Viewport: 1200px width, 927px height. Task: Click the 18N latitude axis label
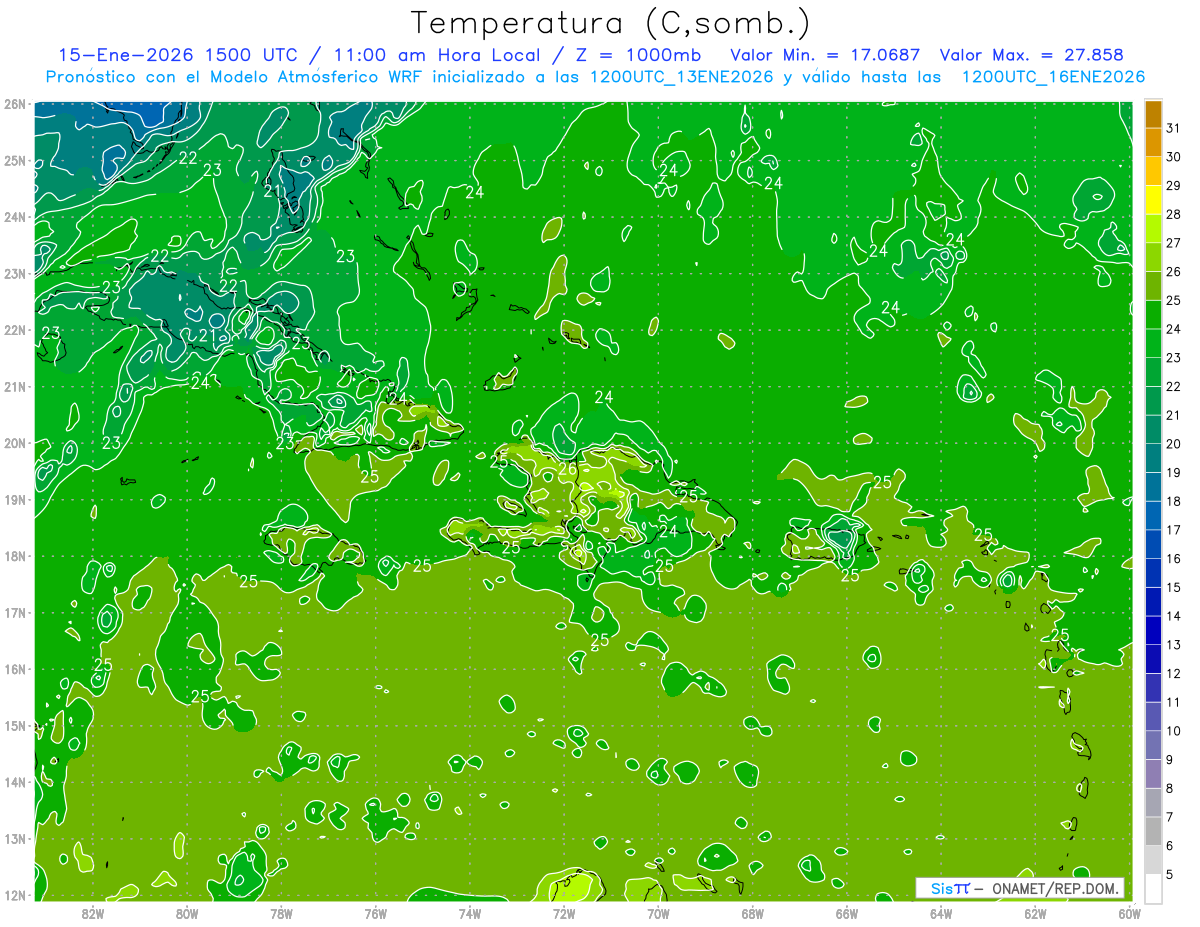point(15,556)
